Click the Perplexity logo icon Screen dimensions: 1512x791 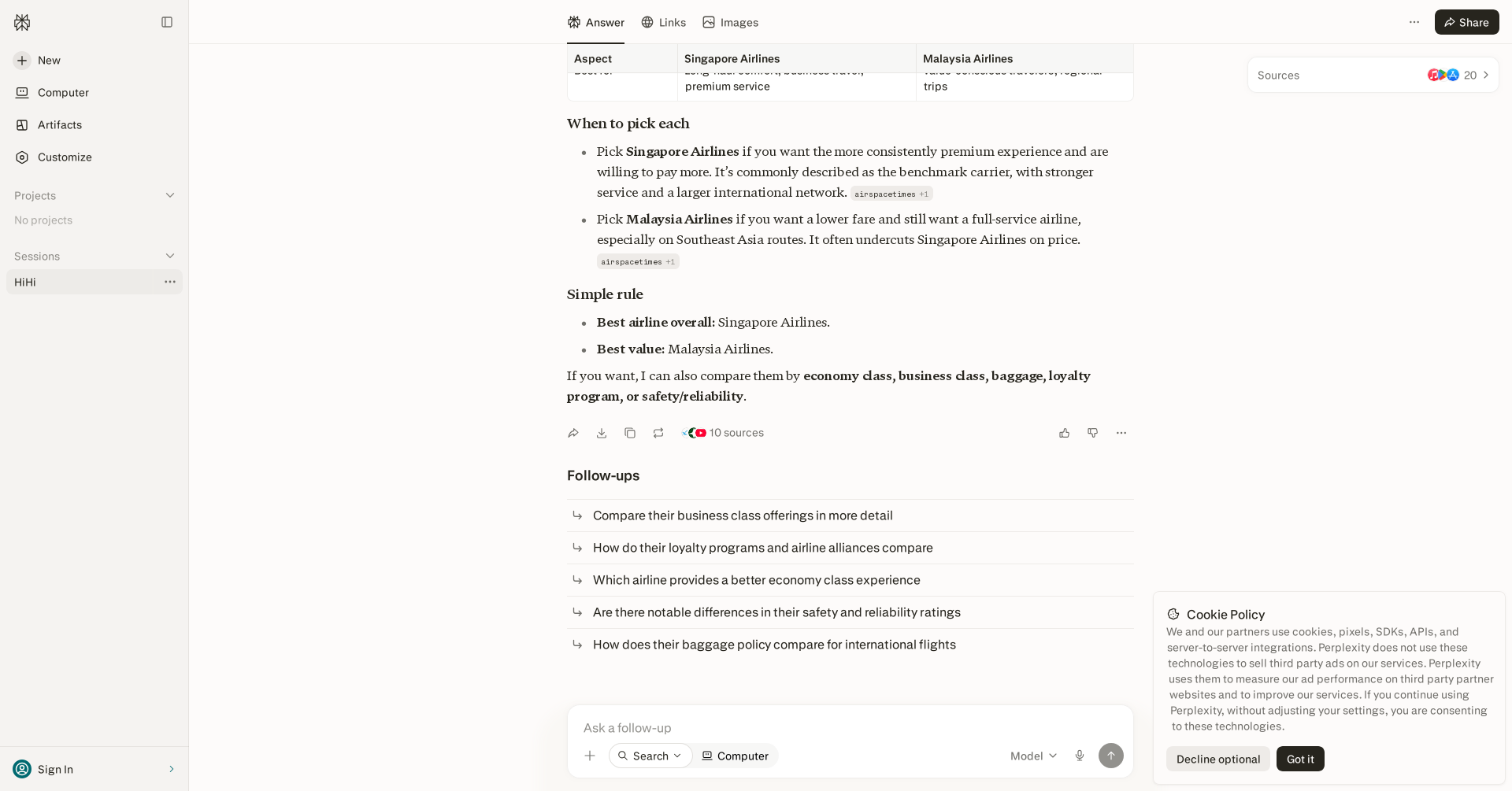pos(22,22)
